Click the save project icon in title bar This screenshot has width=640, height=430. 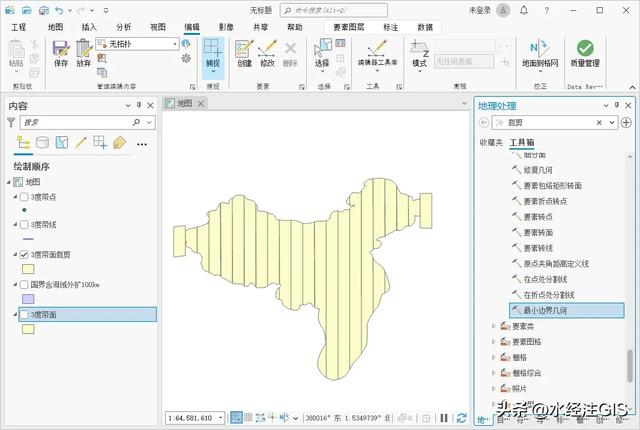[x=44, y=10]
